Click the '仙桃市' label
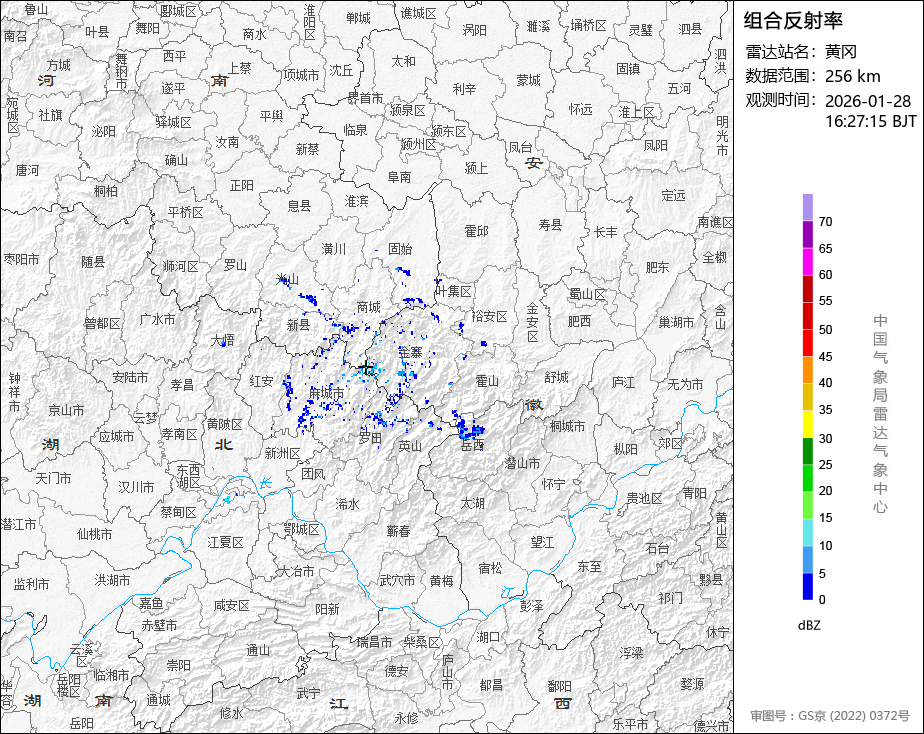This screenshot has height=734, width=924. pyautogui.click(x=94, y=534)
